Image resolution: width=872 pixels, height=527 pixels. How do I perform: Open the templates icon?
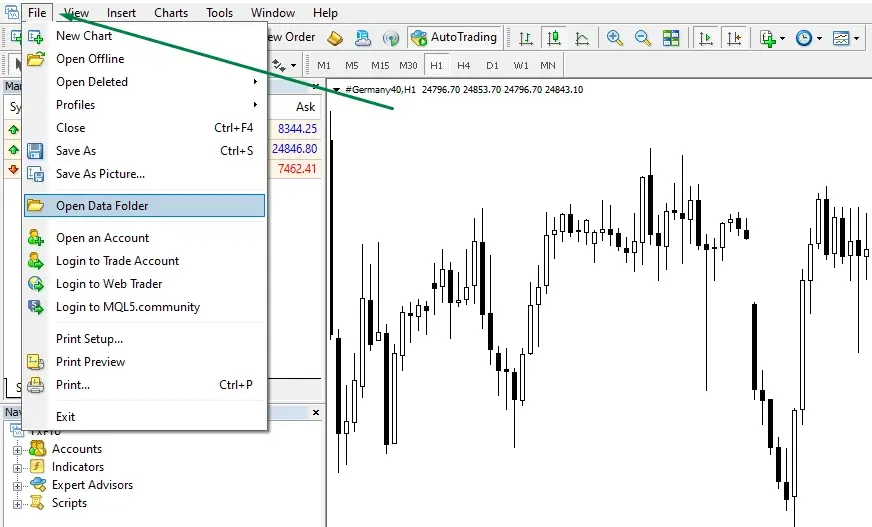tap(841, 38)
